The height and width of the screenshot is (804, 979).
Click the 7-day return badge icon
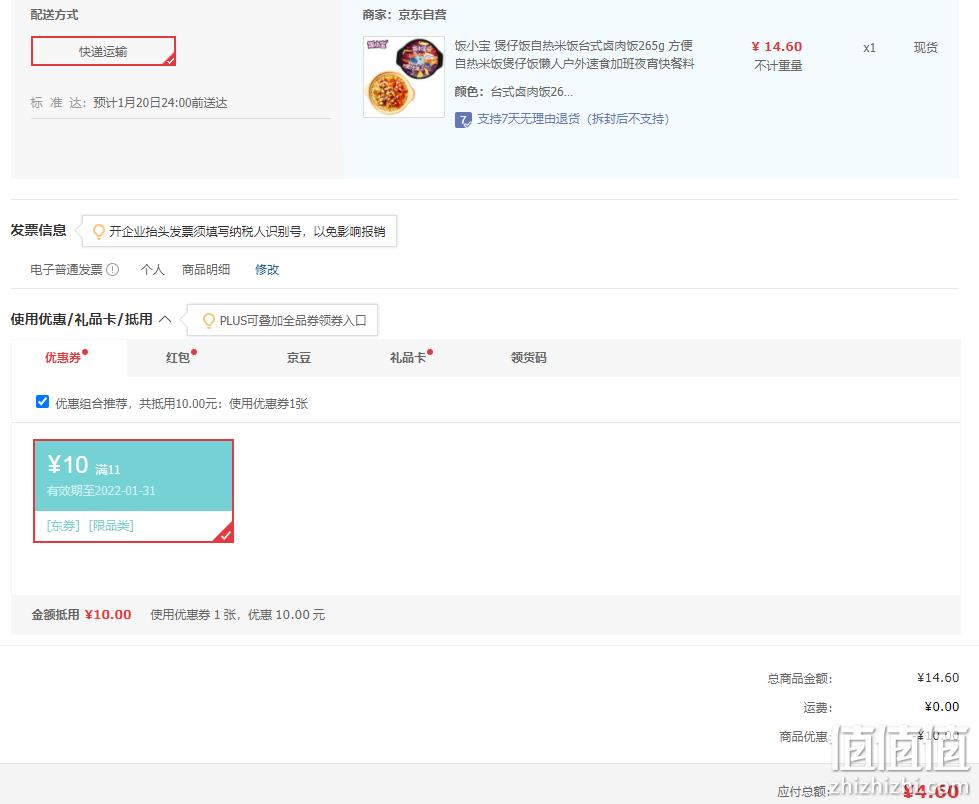pyautogui.click(x=463, y=119)
